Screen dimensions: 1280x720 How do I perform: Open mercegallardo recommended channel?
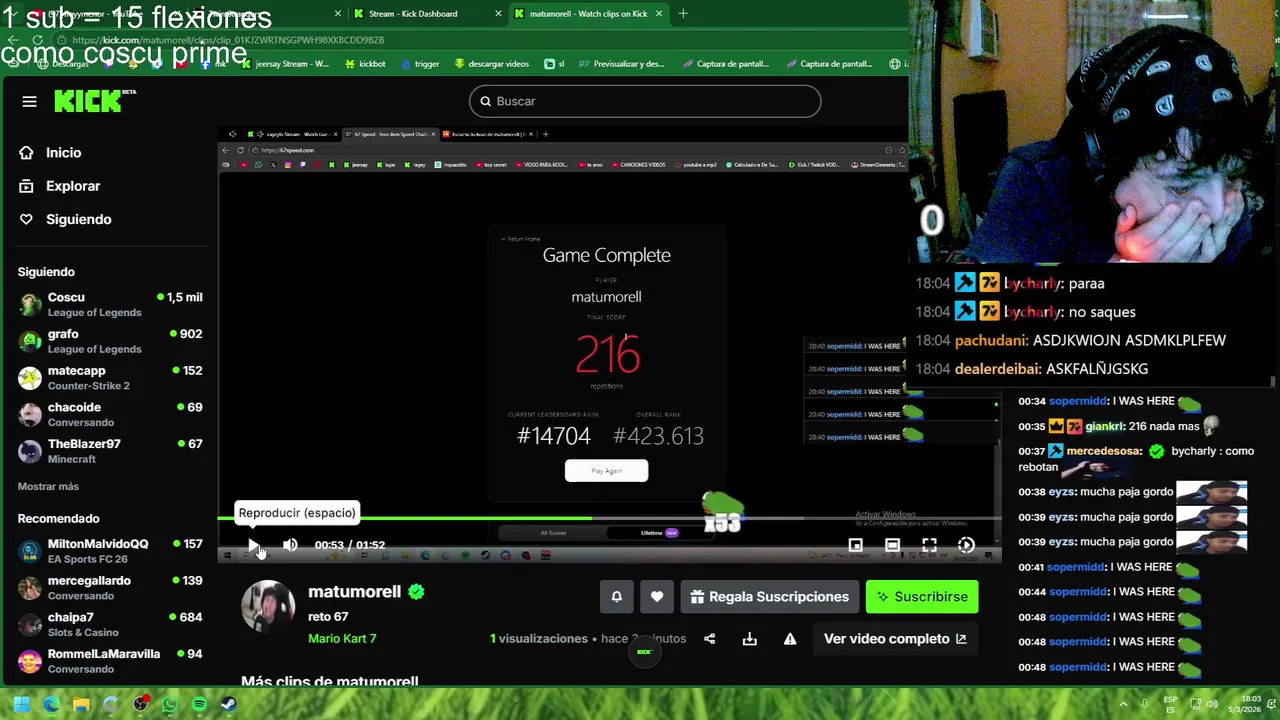(x=110, y=587)
